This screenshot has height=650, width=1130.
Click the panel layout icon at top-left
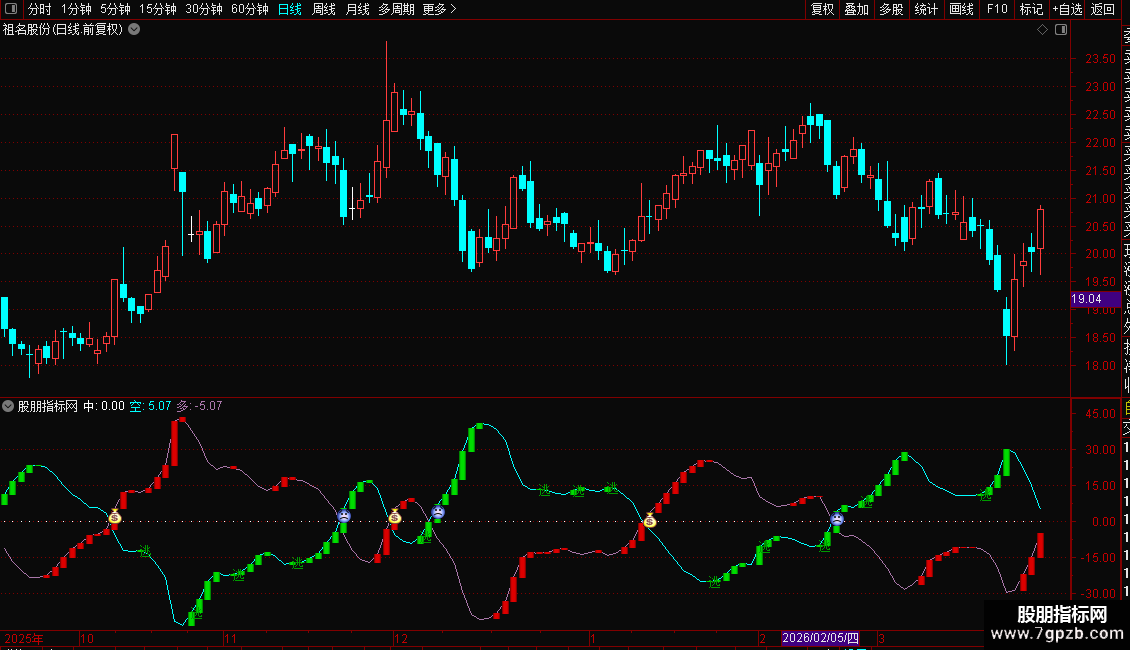(11, 9)
